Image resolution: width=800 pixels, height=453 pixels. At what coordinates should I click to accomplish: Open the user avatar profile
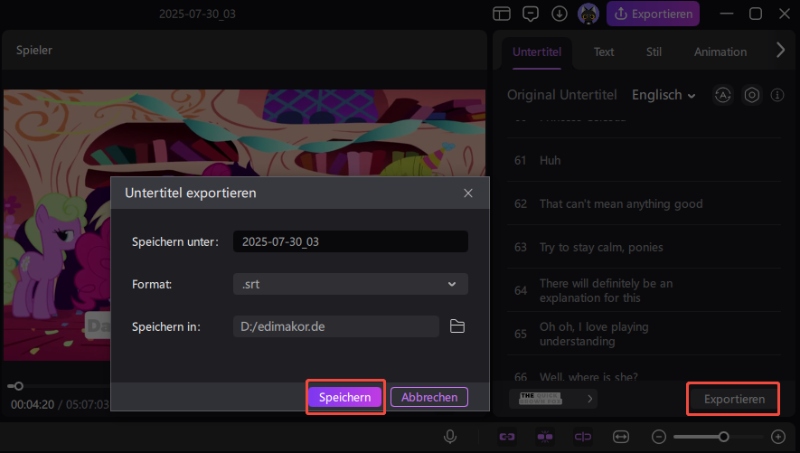point(589,14)
